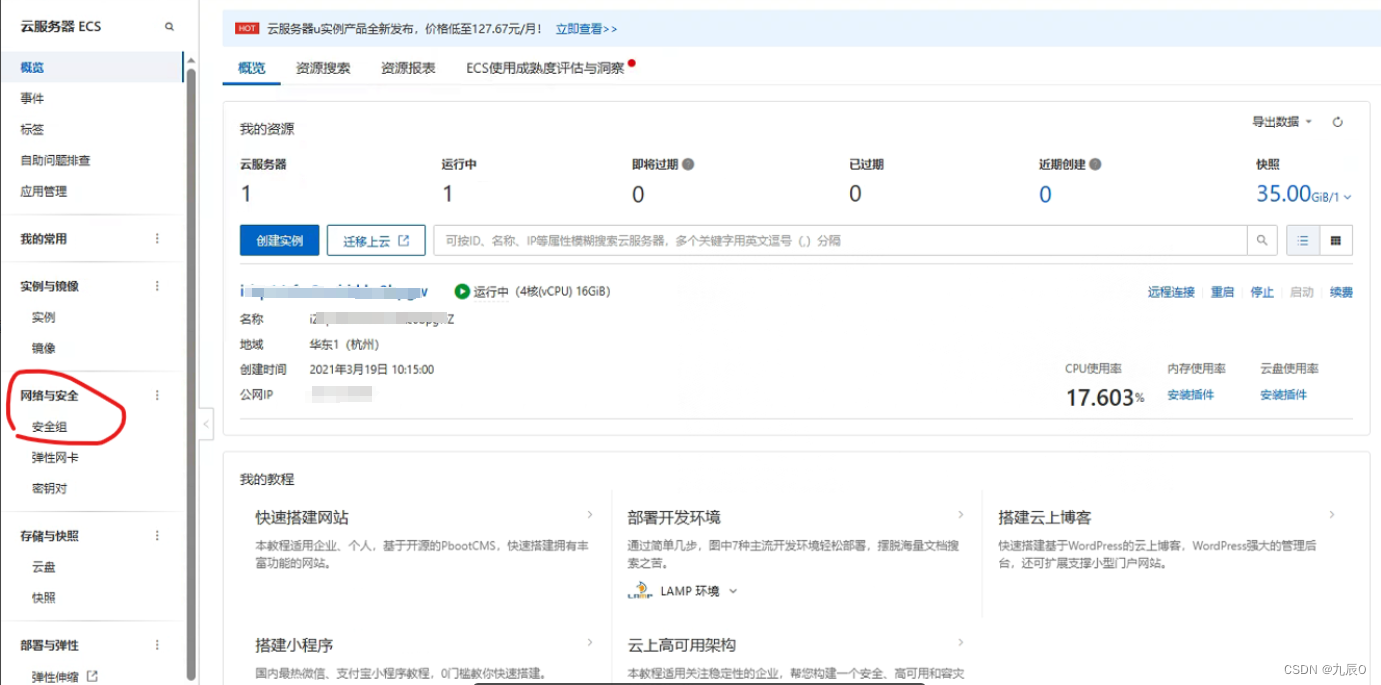The width and height of the screenshot is (1381, 685).
Task: Click the 近期创建 help icon
Action: pos(1095,164)
